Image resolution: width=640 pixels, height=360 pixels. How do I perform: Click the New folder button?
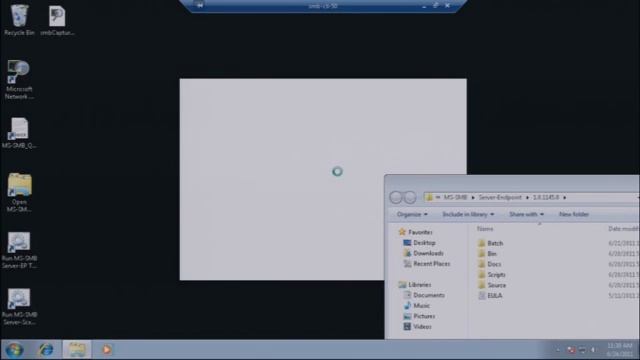click(573, 214)
